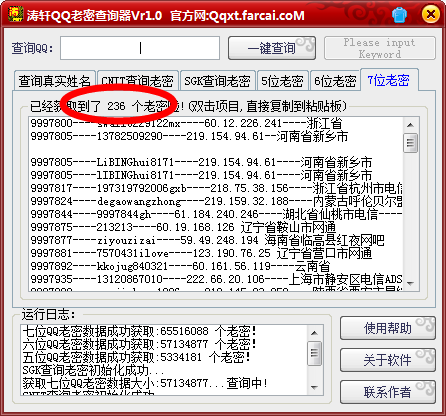Click the log panel scroll up arrow
This screenshot has height=416, width=446.
314,333
